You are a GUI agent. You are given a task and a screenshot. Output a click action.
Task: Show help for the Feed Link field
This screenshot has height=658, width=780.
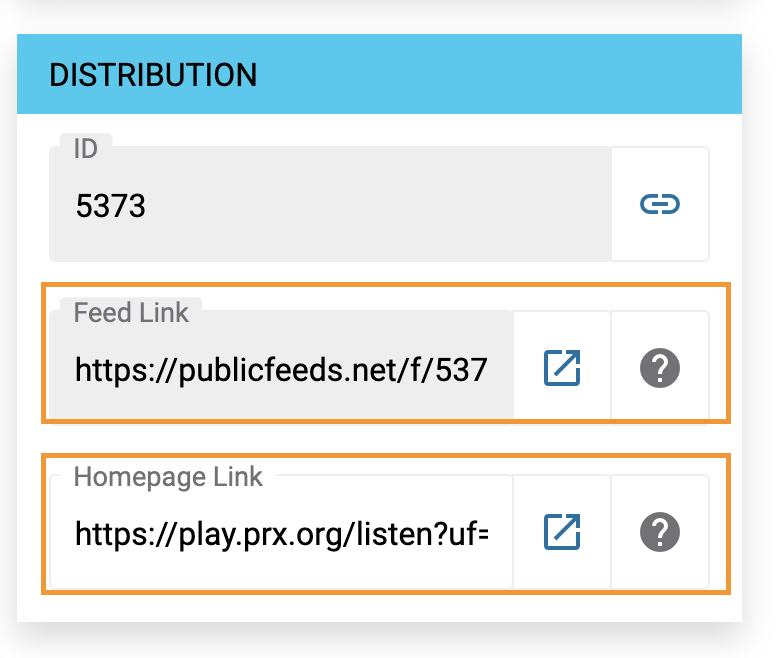coord(660,368)
